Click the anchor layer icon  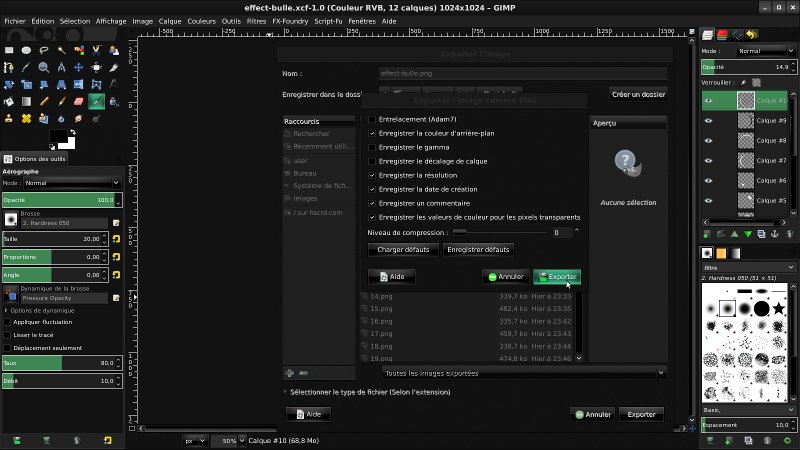coord(774,234)
